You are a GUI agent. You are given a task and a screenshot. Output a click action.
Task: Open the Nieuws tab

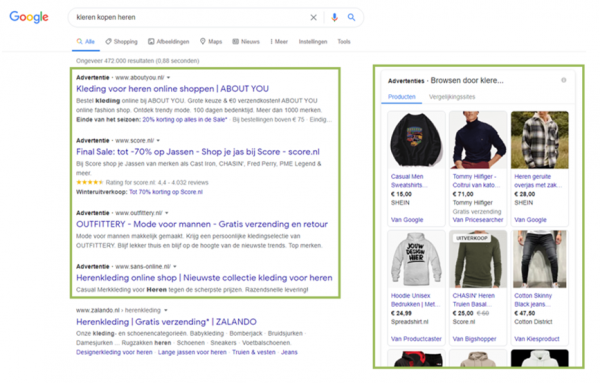pyautogui.click(x=246, y=41)
